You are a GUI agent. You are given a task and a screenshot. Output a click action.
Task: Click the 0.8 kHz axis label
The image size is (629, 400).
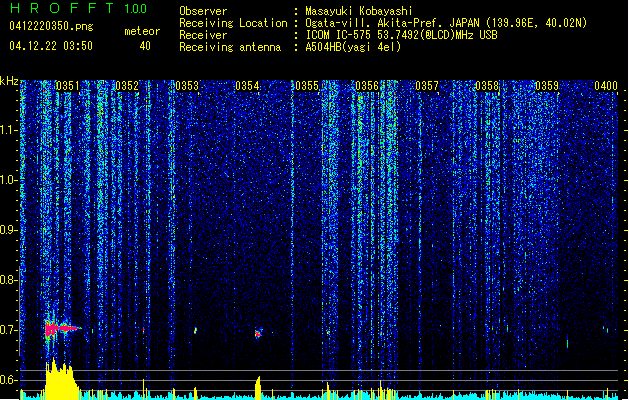(x=8, y=280)
